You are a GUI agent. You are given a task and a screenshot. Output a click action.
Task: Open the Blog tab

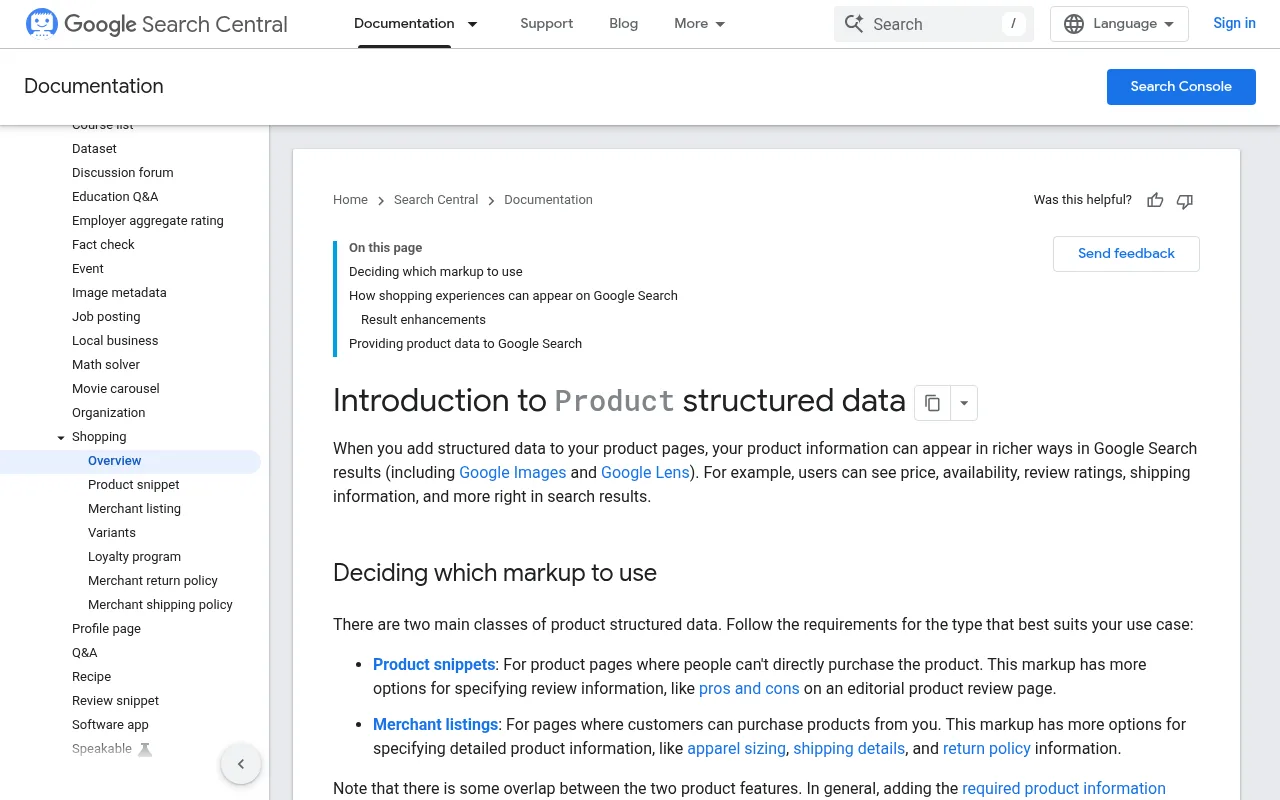click(624, 24)
